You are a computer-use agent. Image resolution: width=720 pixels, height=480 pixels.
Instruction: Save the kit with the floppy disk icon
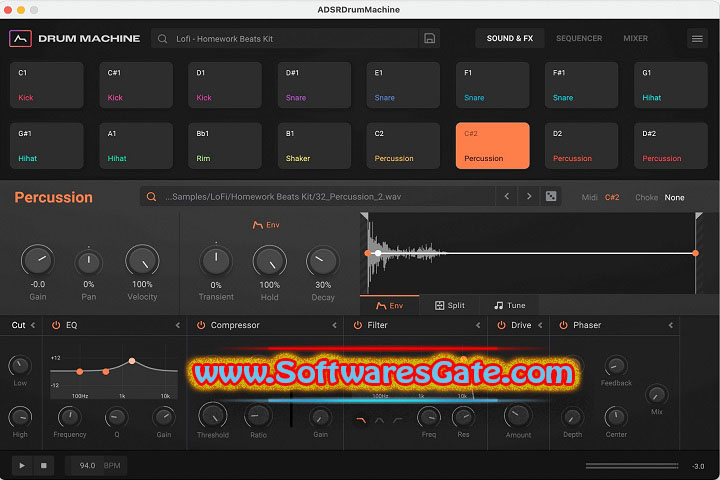click(429, 39)
